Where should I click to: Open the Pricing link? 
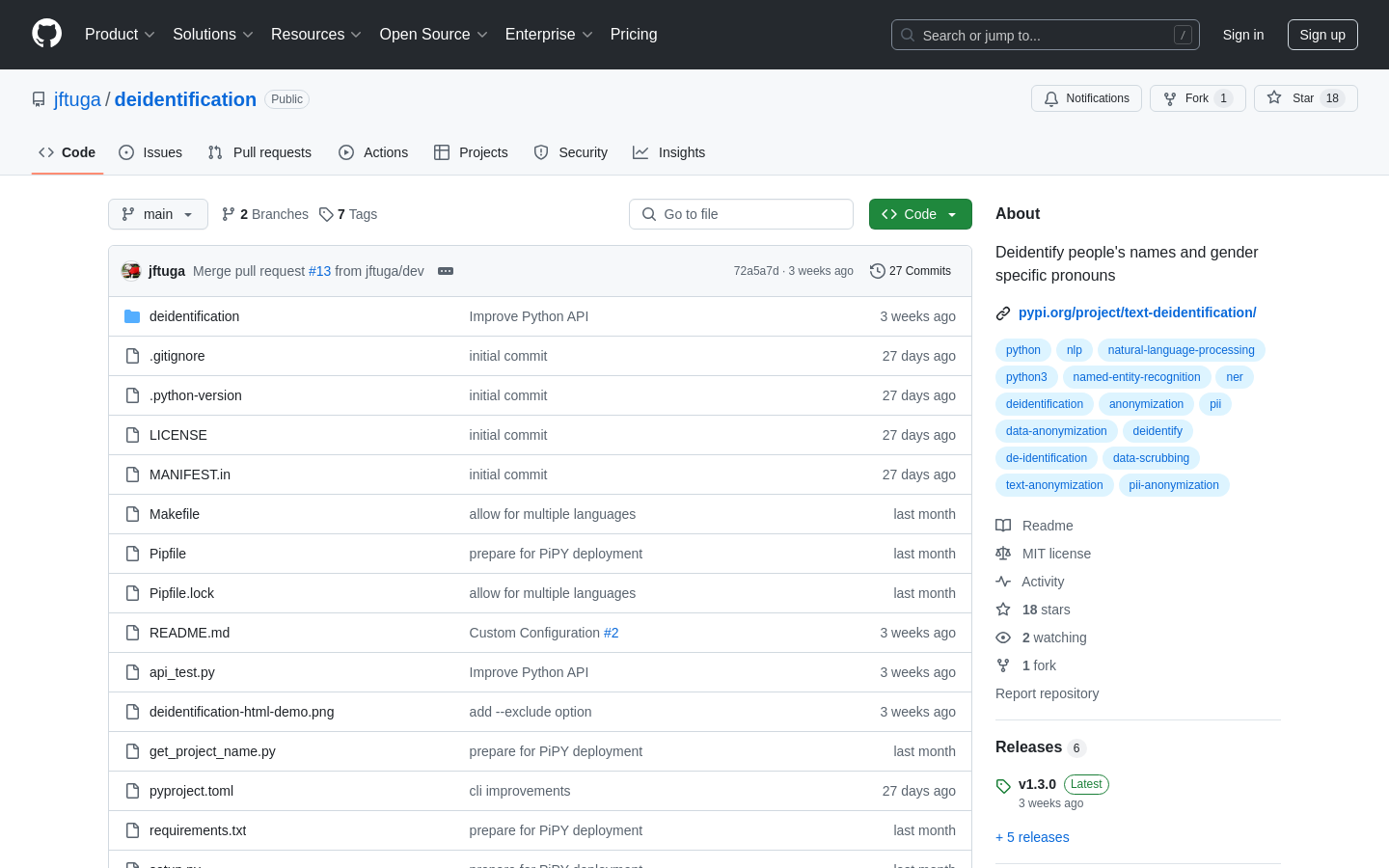pos(634,35)
